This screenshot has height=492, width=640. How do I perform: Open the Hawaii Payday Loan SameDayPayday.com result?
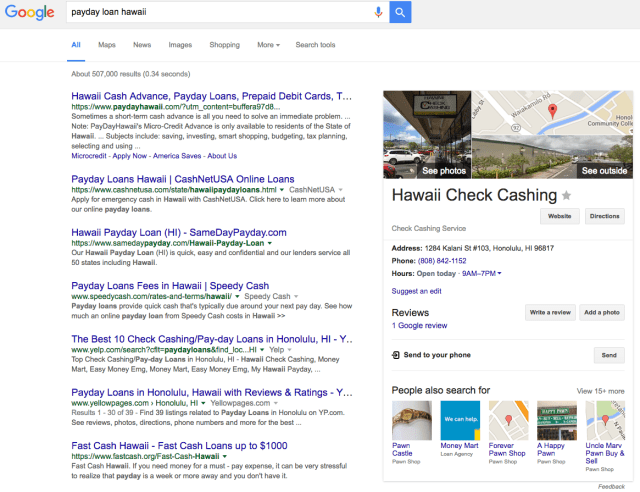(x=179, y=233)
